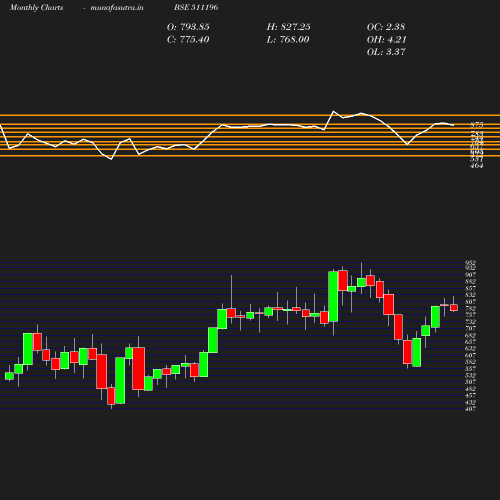Image resolution: width=500 pixels, height=500 pixels.
Task: Click the 'OH: 4.21' reading
Action: pos(387,40)
